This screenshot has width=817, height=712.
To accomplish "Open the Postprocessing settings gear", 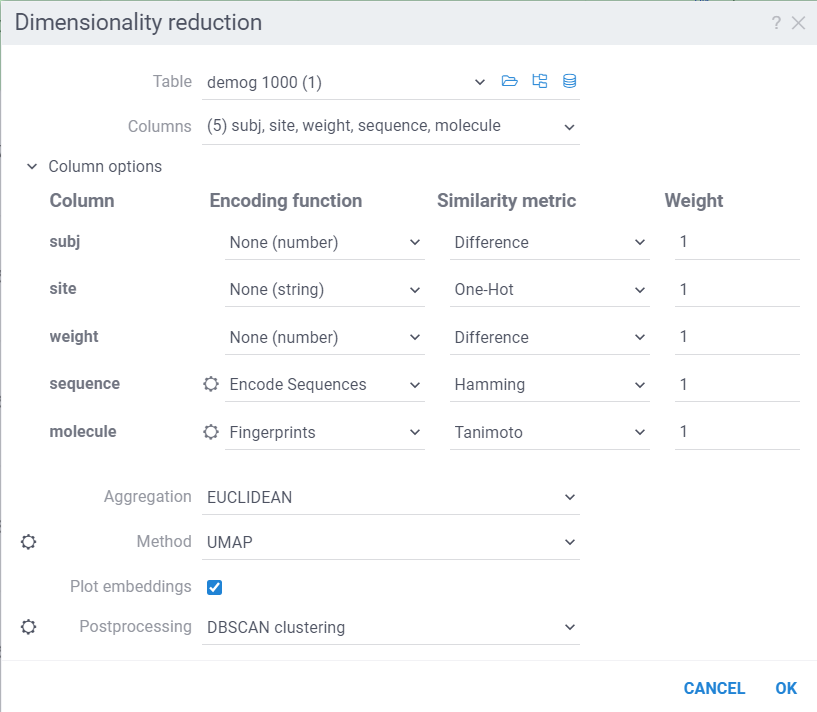I will tap(28, 626).
